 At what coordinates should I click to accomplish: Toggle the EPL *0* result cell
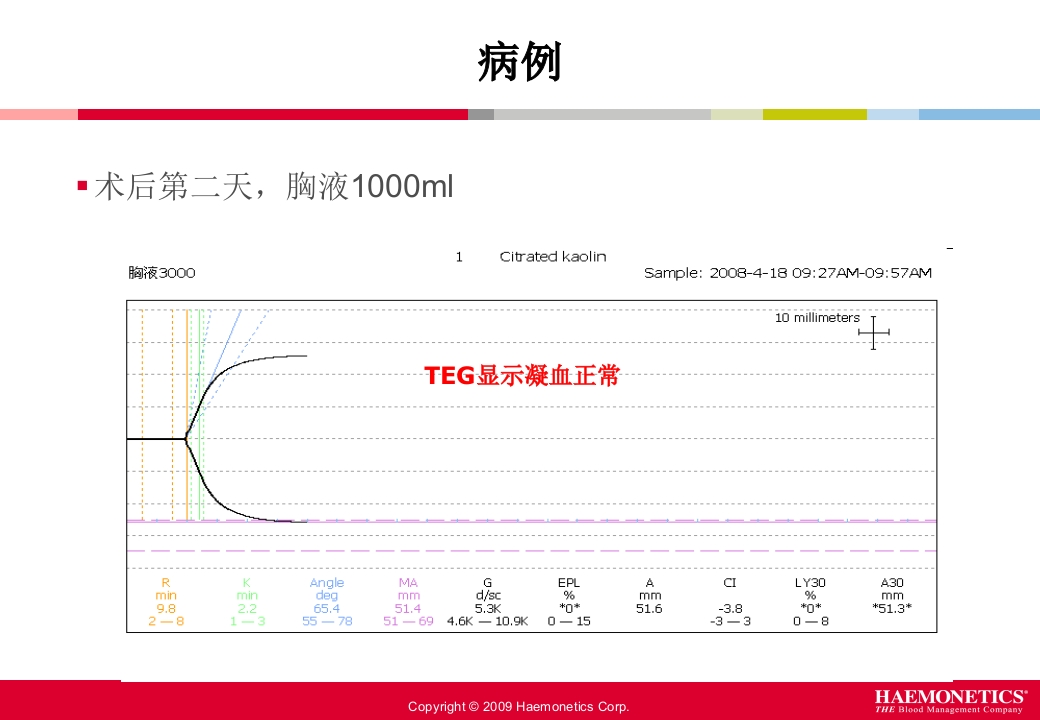[x=567, y=606]
